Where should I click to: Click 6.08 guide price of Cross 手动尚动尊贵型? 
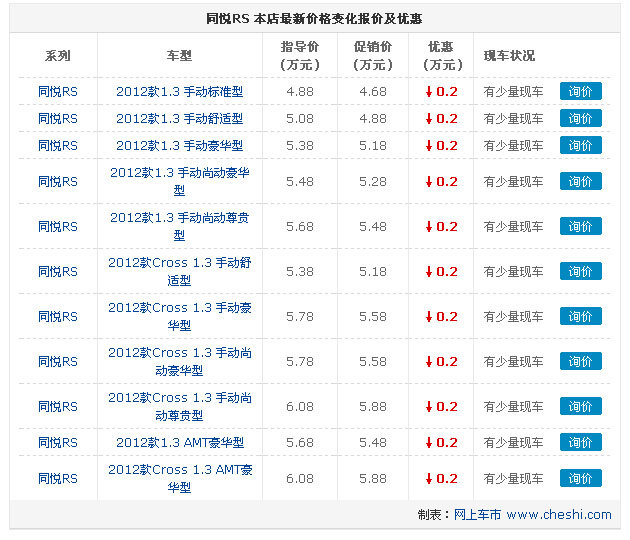[x=300, y=407]
